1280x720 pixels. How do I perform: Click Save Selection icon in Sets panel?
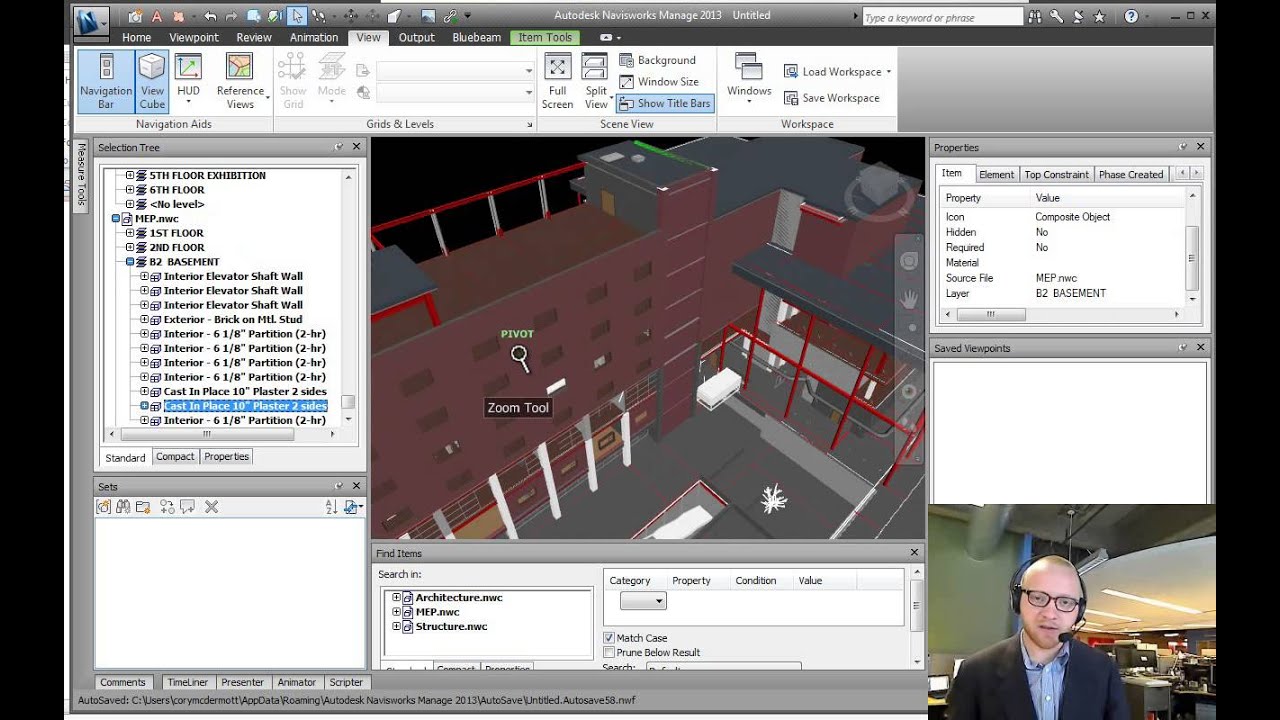pos(103,507)
